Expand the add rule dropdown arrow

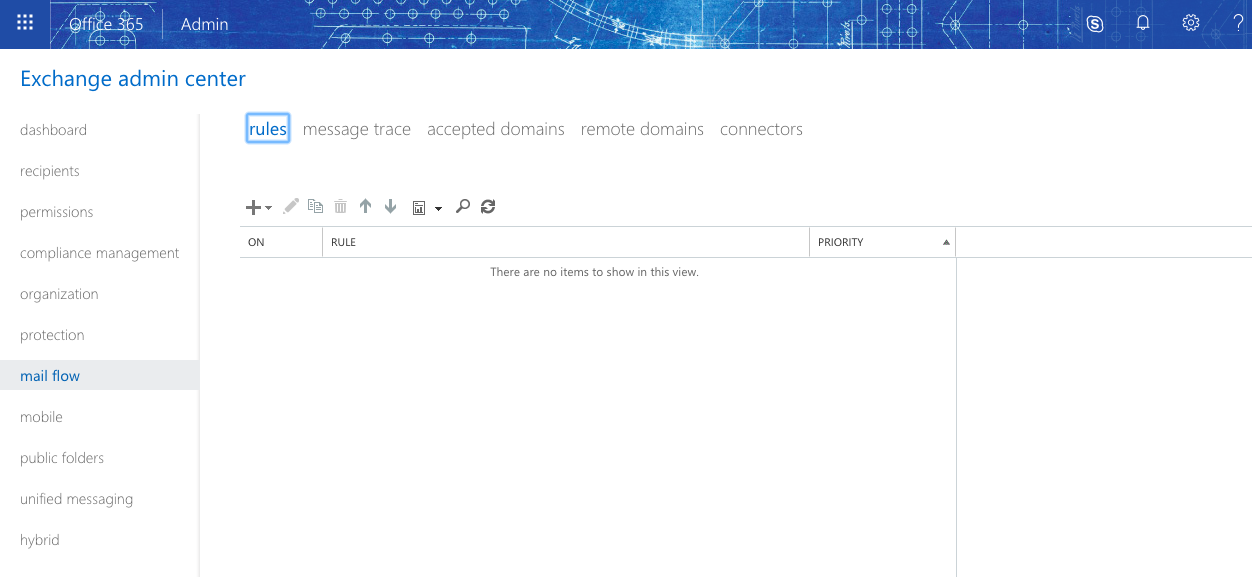click(269, 208)
